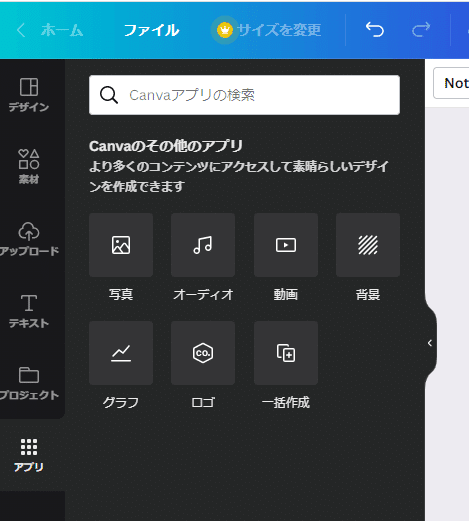
Task: Open the プロジェクト (Projects) sidebar panel
Action: coord(29,383)
